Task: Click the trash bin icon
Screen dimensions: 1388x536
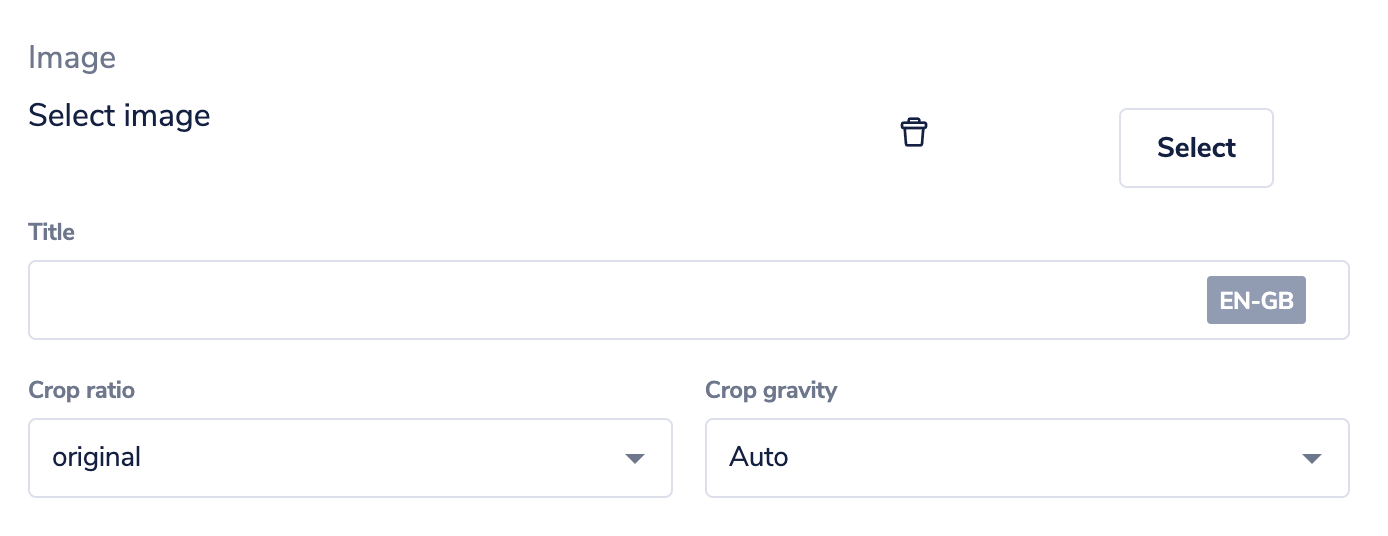Action: pos(914,132)
